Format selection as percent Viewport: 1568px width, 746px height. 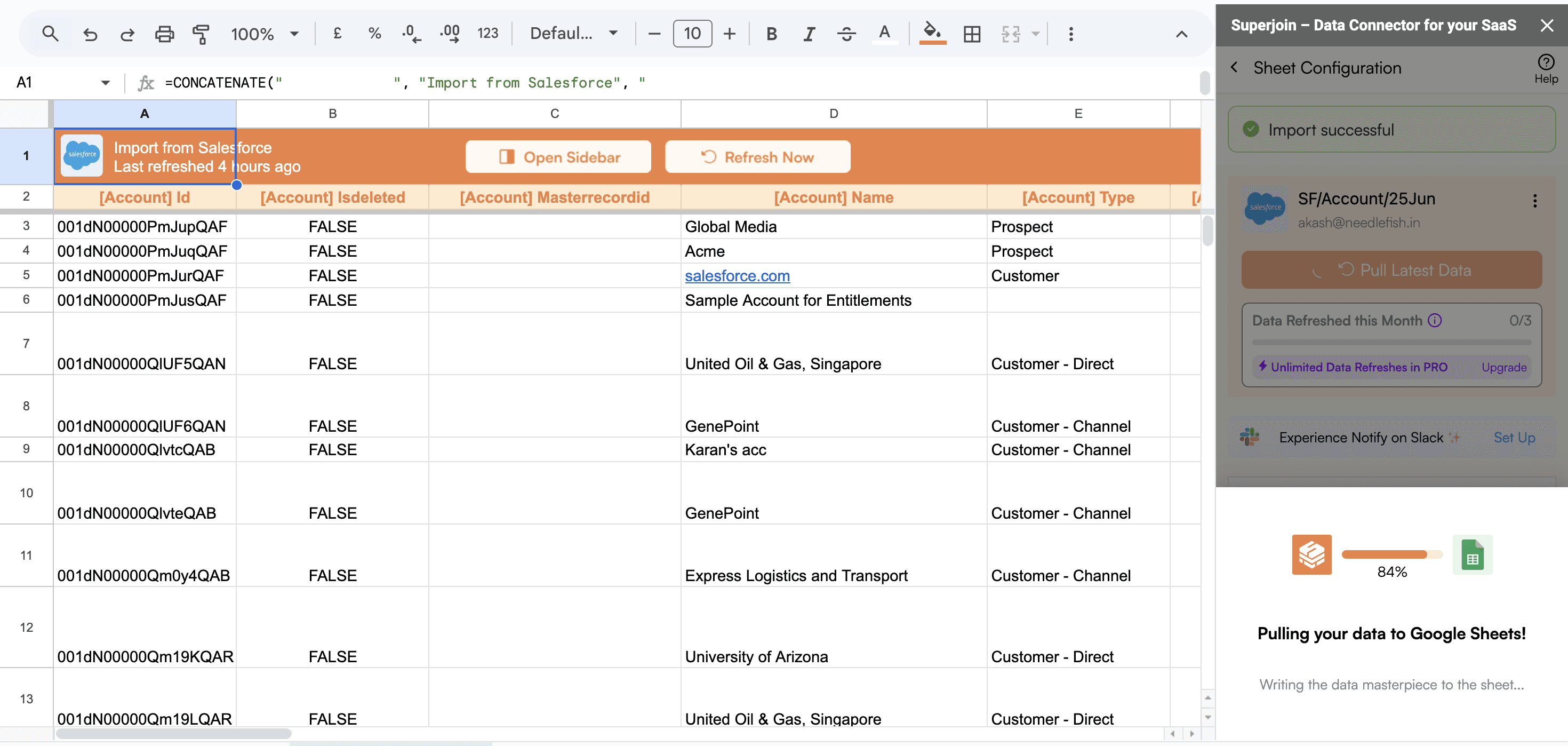(x=374, y=34)
